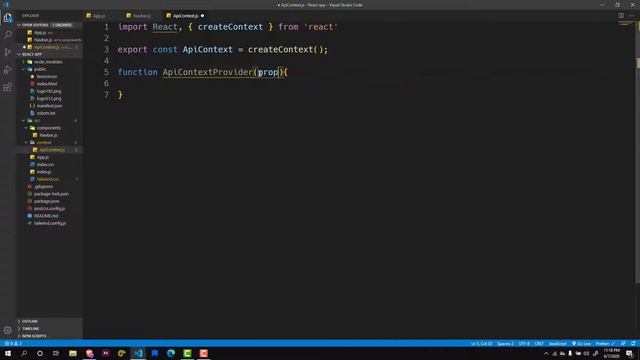
Task: Select the ApiContext.js editor tab
Action: click(186, 16)
